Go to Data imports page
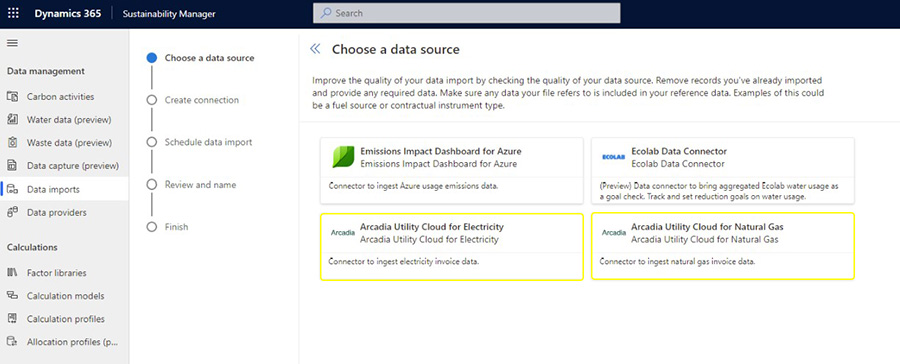This screenshot has width=900, height=364. point(64,189)
